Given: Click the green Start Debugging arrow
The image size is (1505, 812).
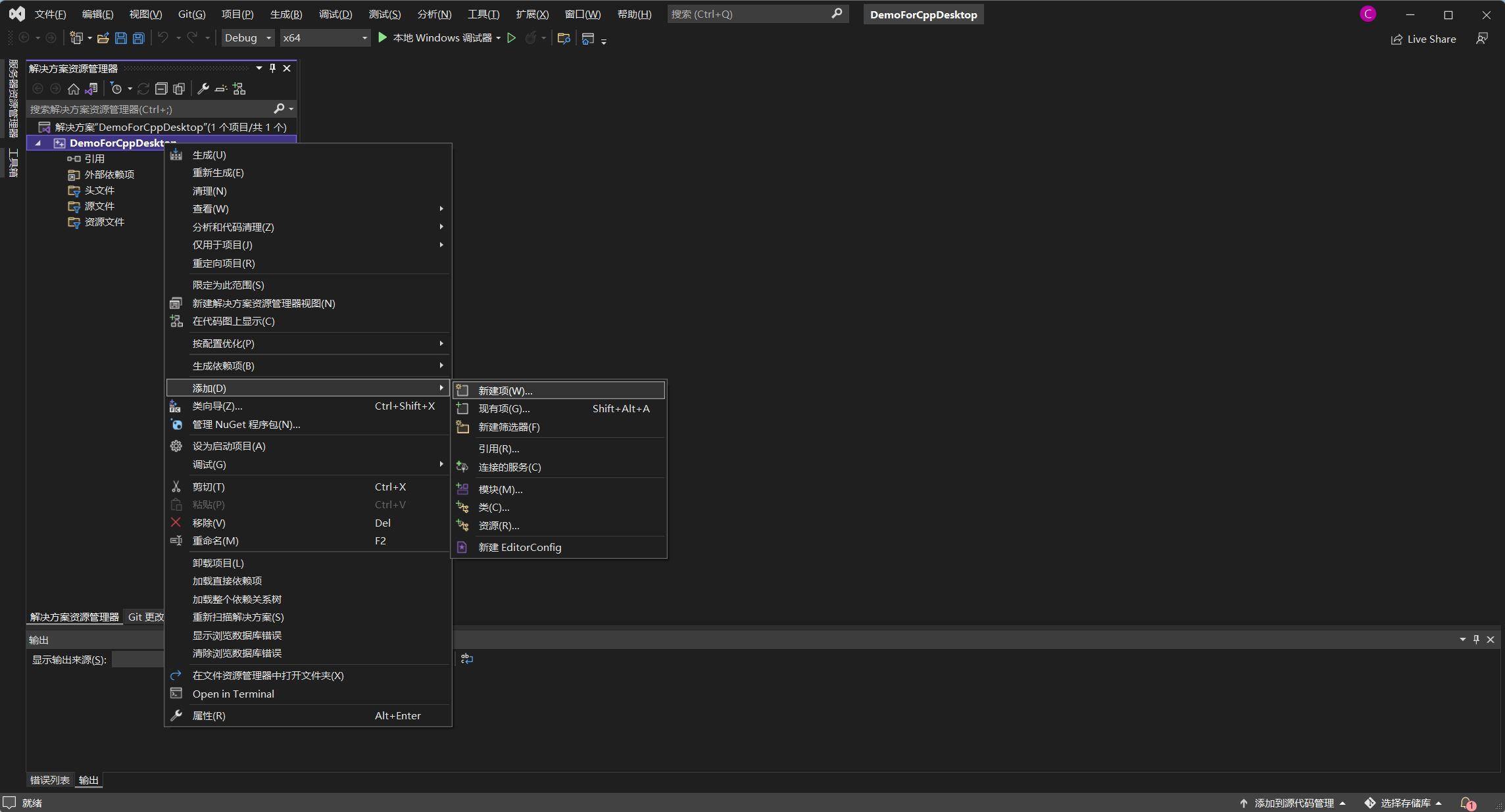Looking at the screenshot, I should click(382, 38).
